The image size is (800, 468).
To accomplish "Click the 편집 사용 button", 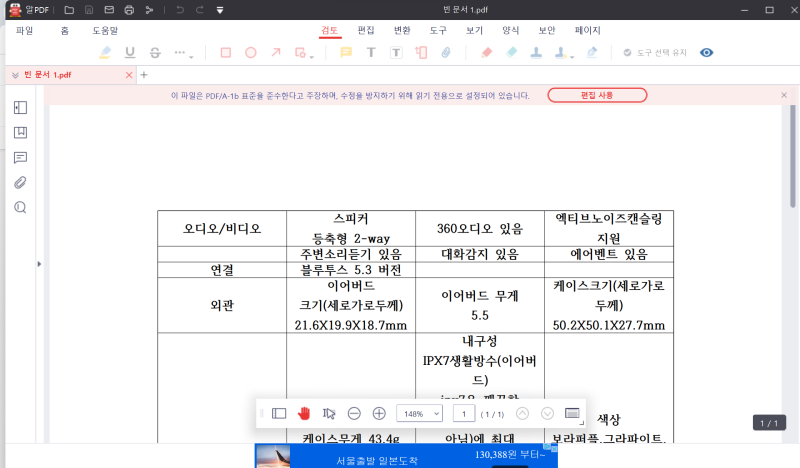I will click(x=597, y=95).
